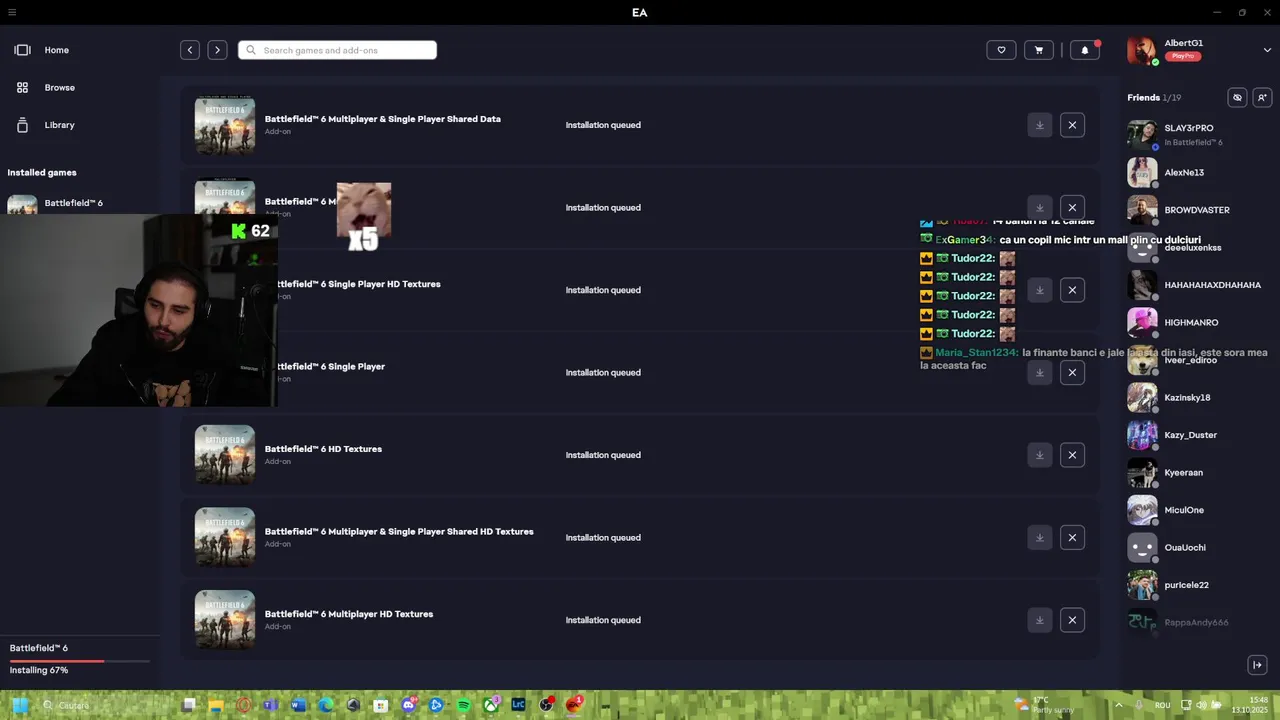Open Windows Start menu
The image size is (1280, 720).
click(19, 705)
